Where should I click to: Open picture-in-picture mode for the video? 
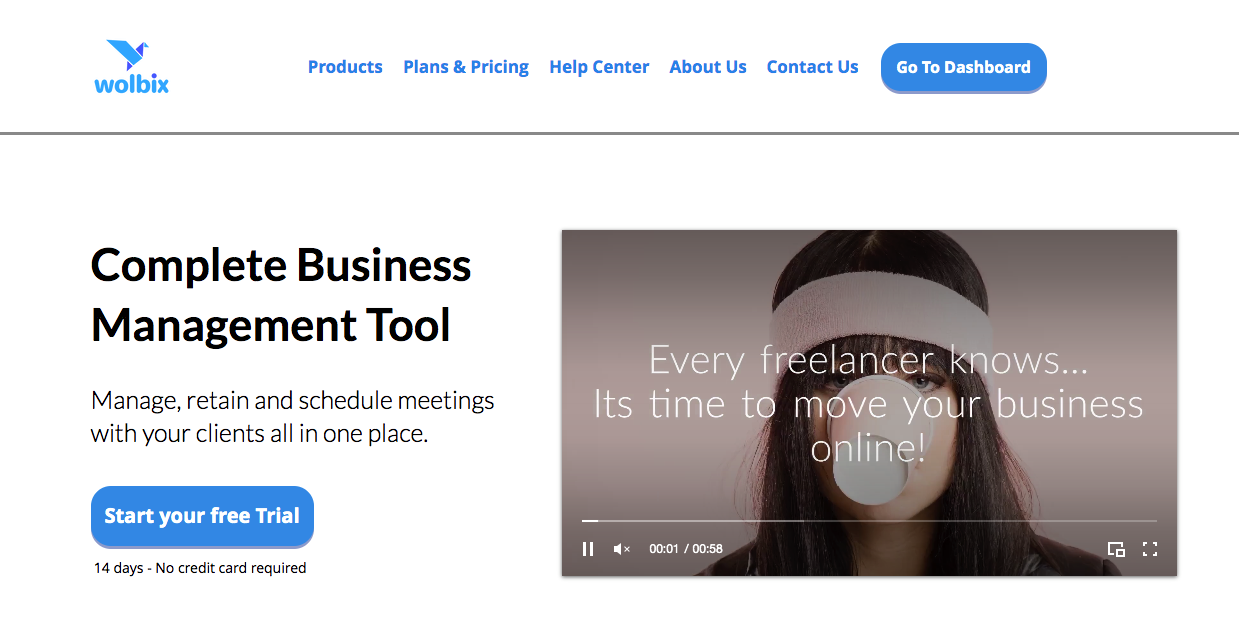point(1116,549)
